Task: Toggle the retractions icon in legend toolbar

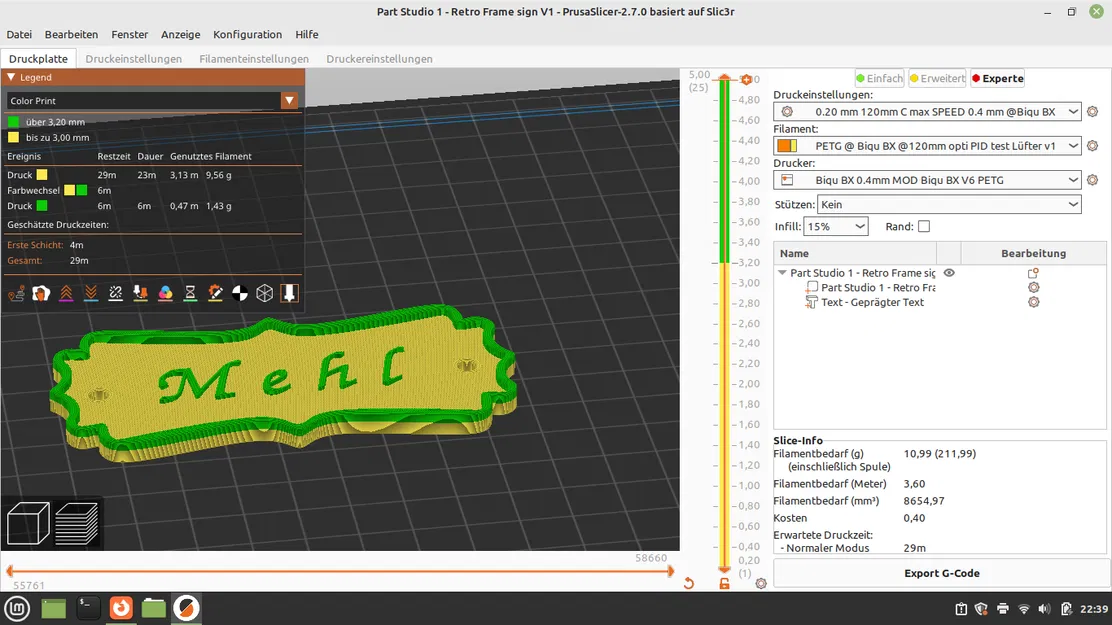Action: [66, 293]
